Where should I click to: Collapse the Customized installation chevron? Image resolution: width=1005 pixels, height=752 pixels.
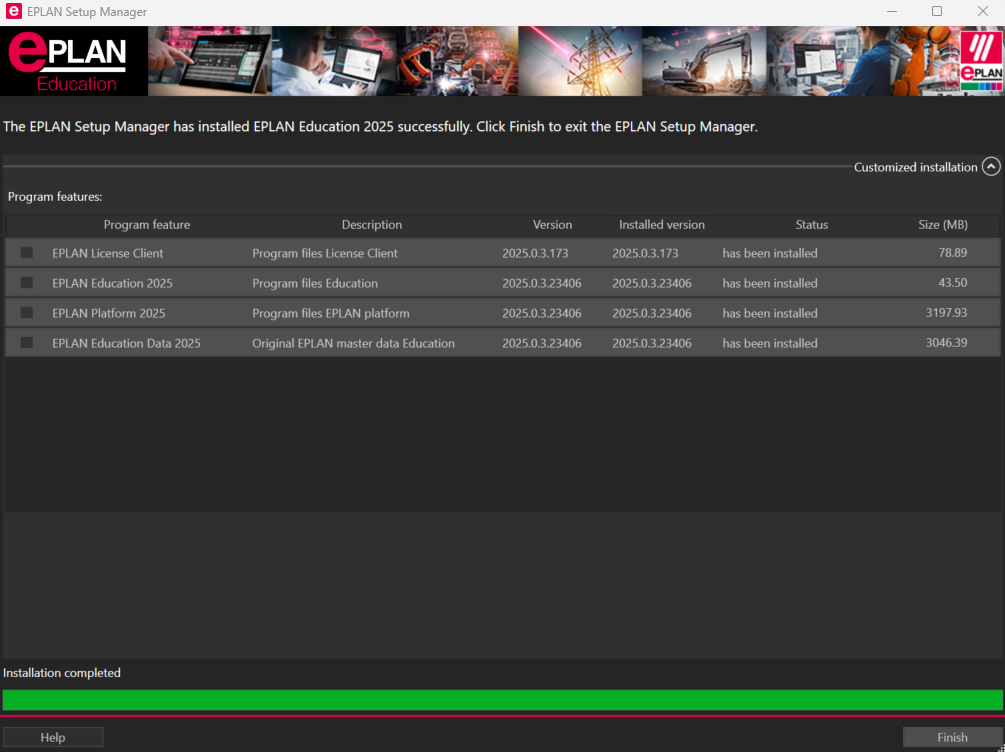[990, 167]
